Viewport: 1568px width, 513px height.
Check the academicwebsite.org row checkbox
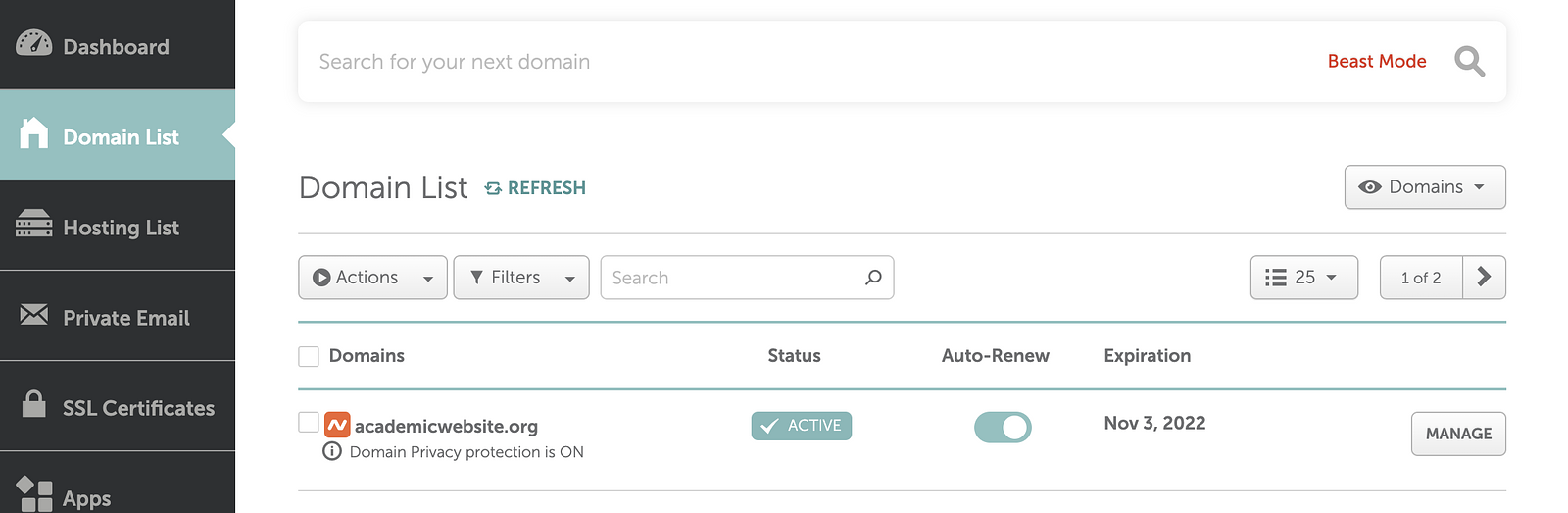[309, 422]
